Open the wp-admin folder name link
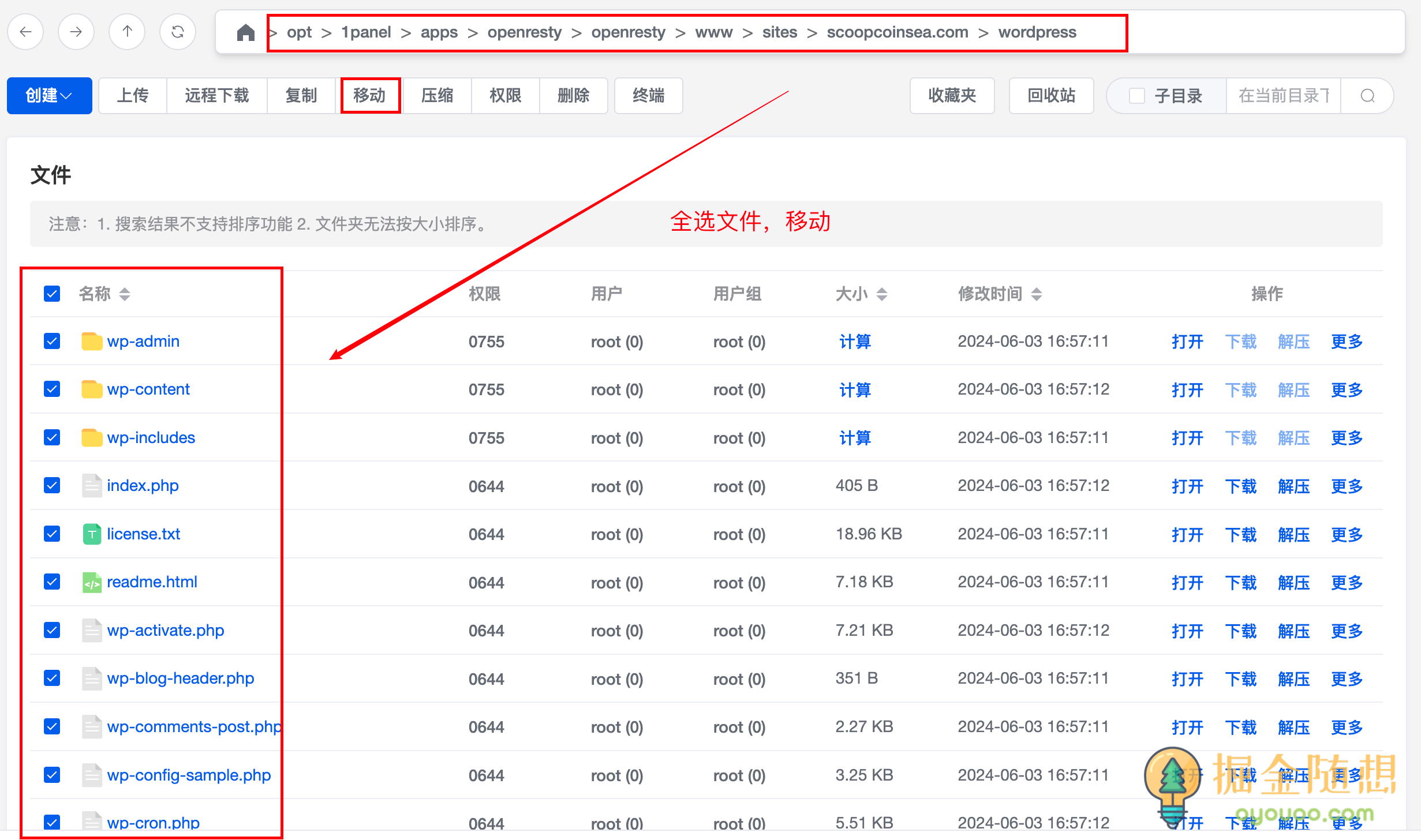The image size is (1421, 840). click(x=143, y=342)
